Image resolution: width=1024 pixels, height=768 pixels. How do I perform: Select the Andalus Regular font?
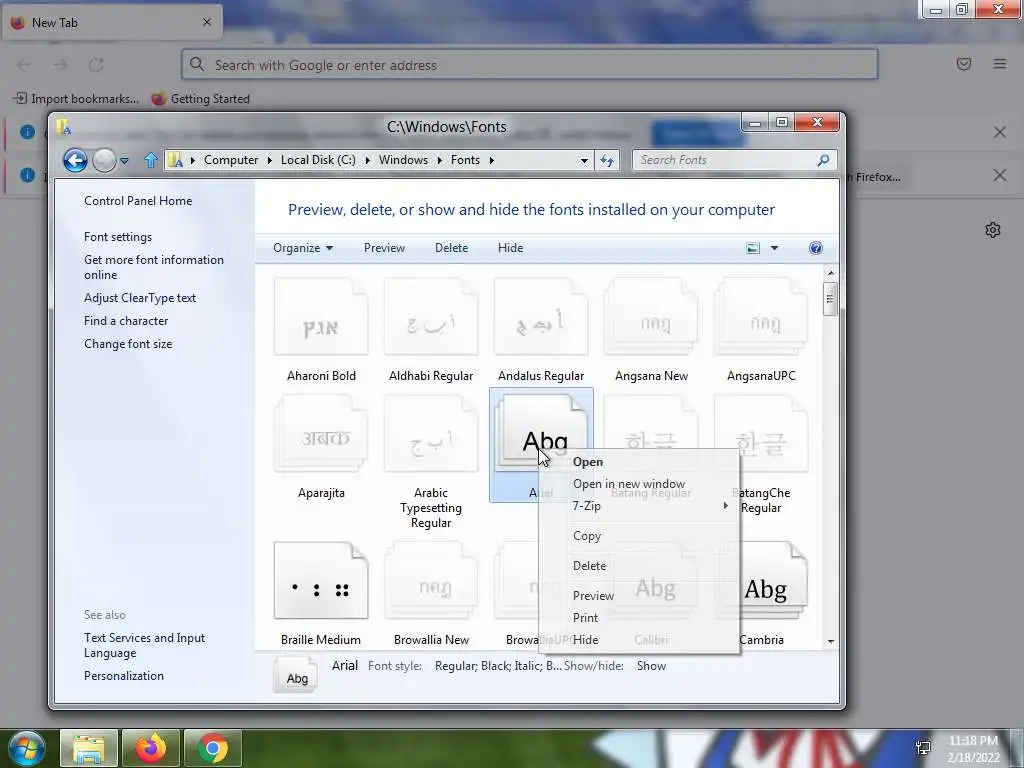541,330
